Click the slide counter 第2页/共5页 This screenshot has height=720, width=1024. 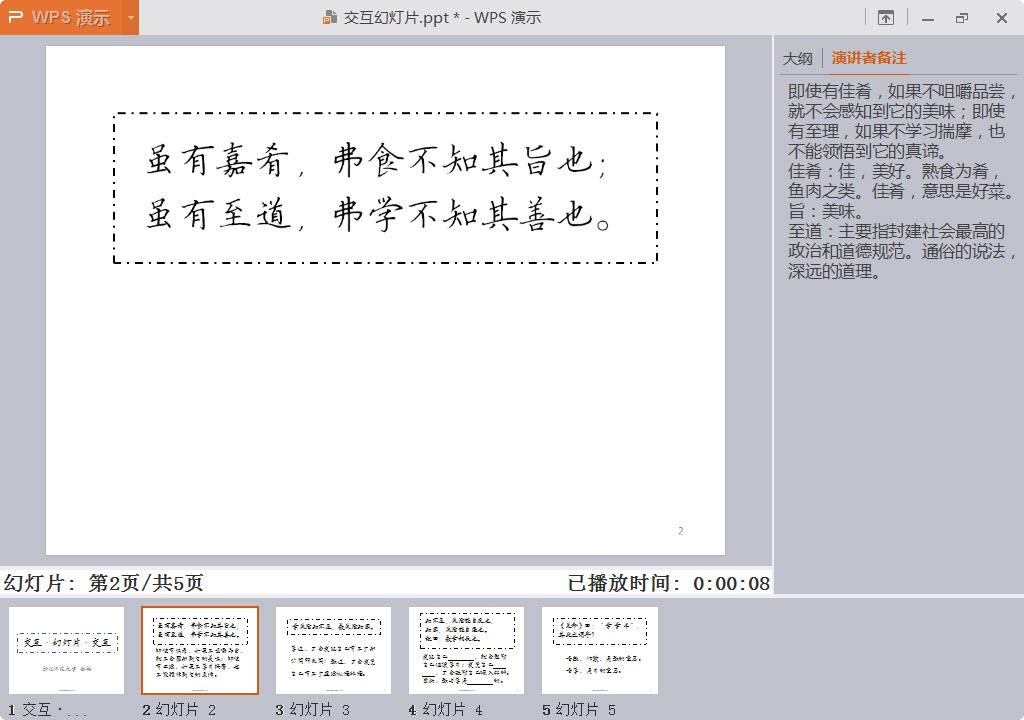point(146,583)
